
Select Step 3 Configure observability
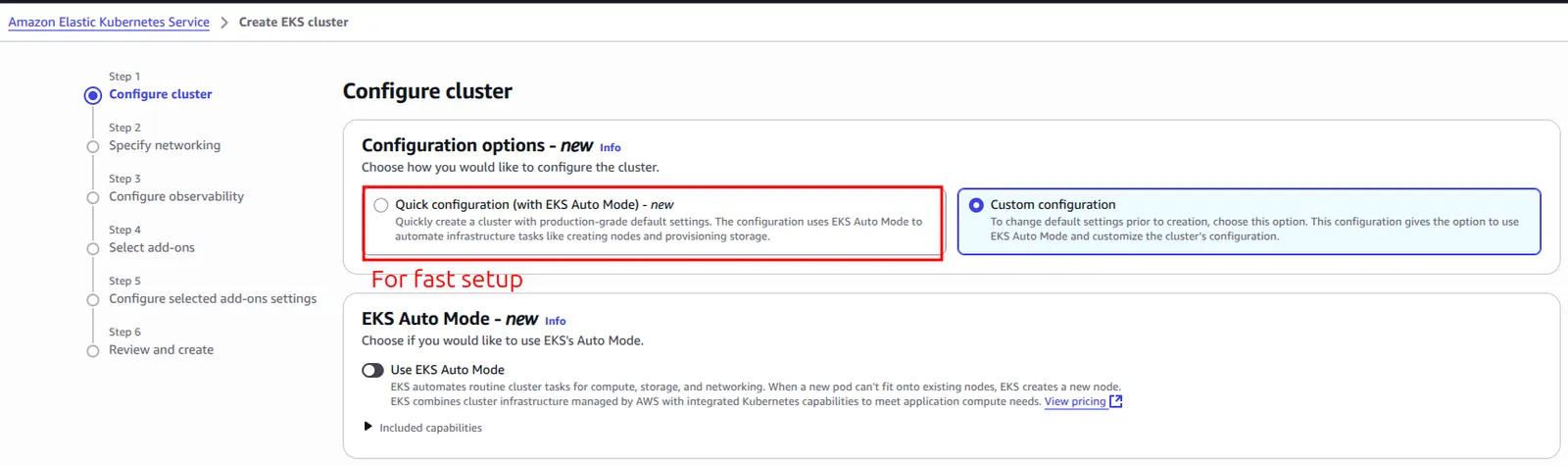176,196
